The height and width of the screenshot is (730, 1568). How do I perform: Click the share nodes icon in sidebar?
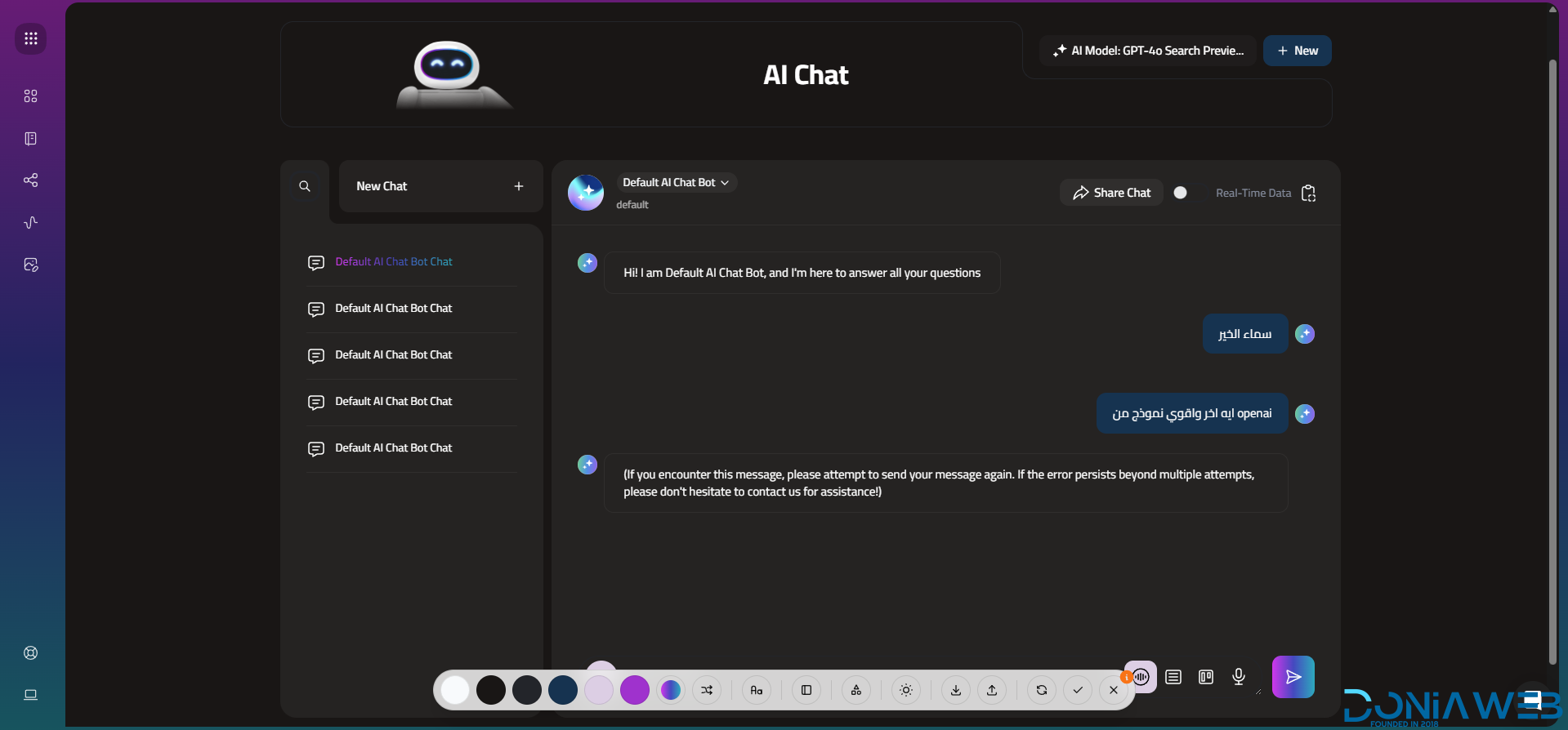[x=31, y=180]
